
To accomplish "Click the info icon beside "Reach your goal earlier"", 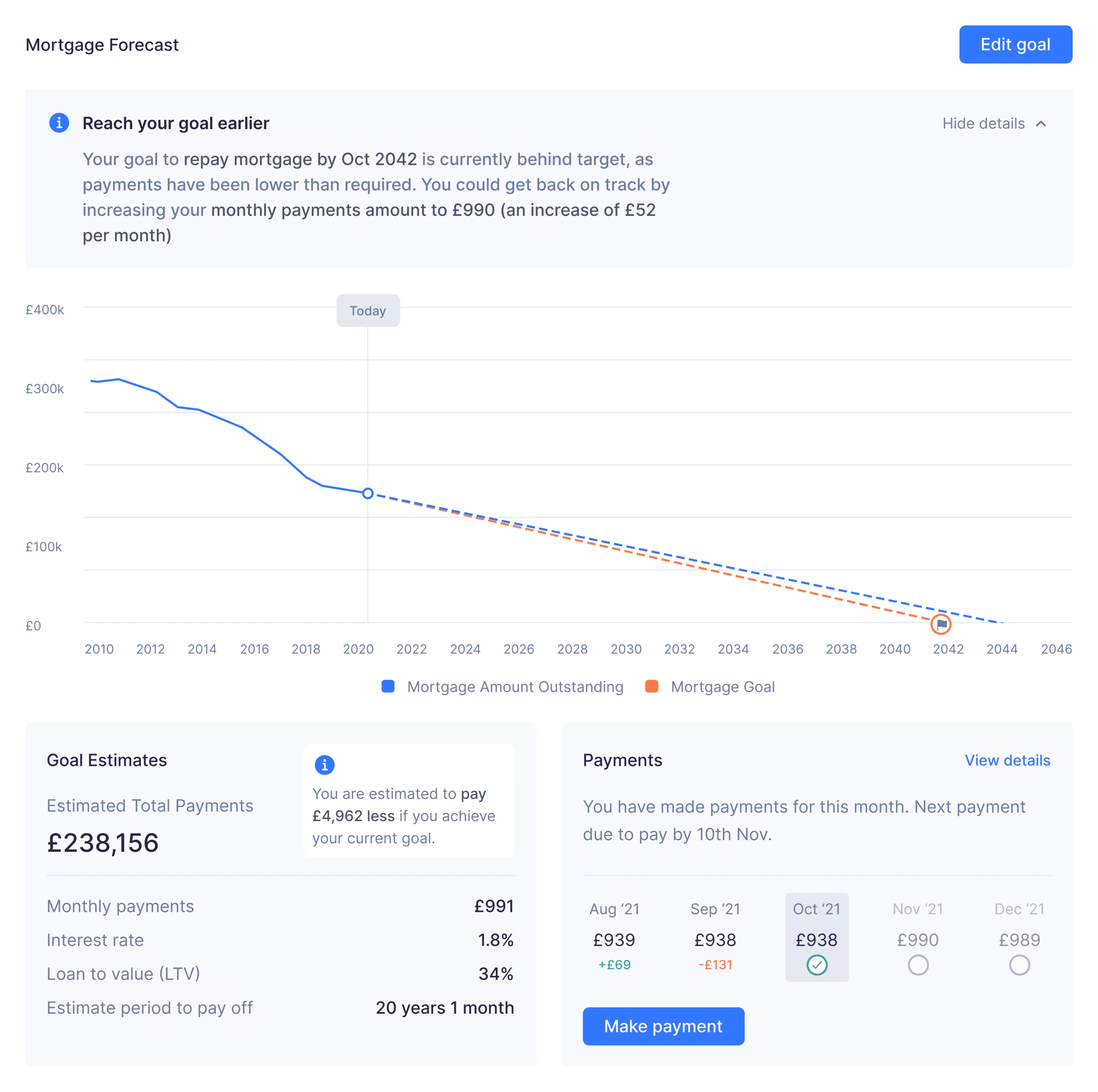I will tap(58, 123).
